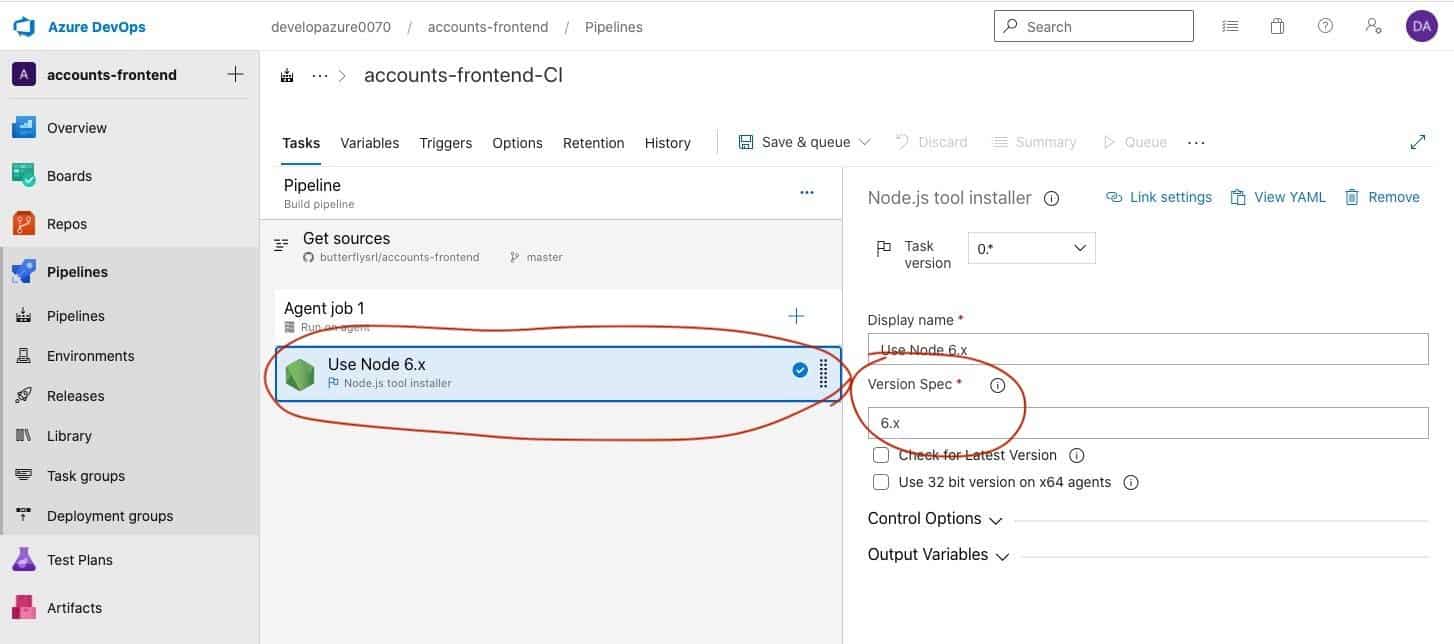The height and width of the screenshot is (644, 1454).
Task: Open the Task version dropdown
Action: [1032, 248]
